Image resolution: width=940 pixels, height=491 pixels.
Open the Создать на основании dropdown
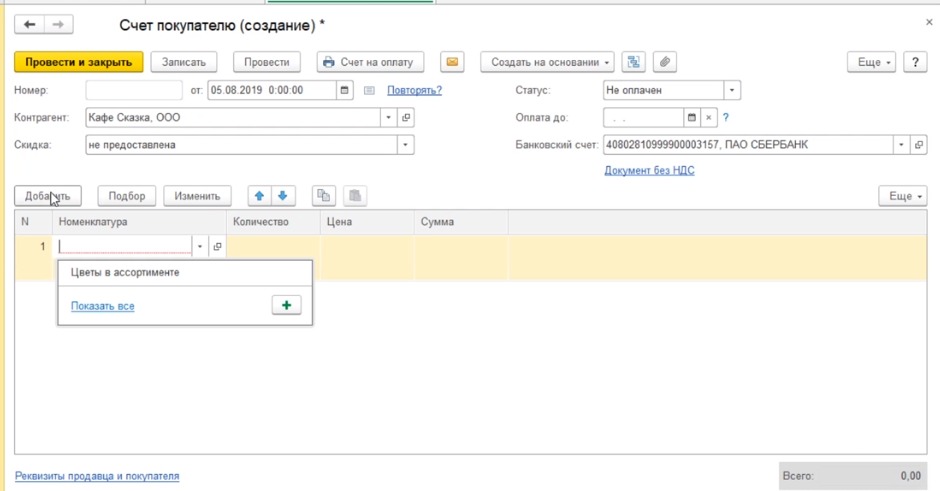coord(551,62)
